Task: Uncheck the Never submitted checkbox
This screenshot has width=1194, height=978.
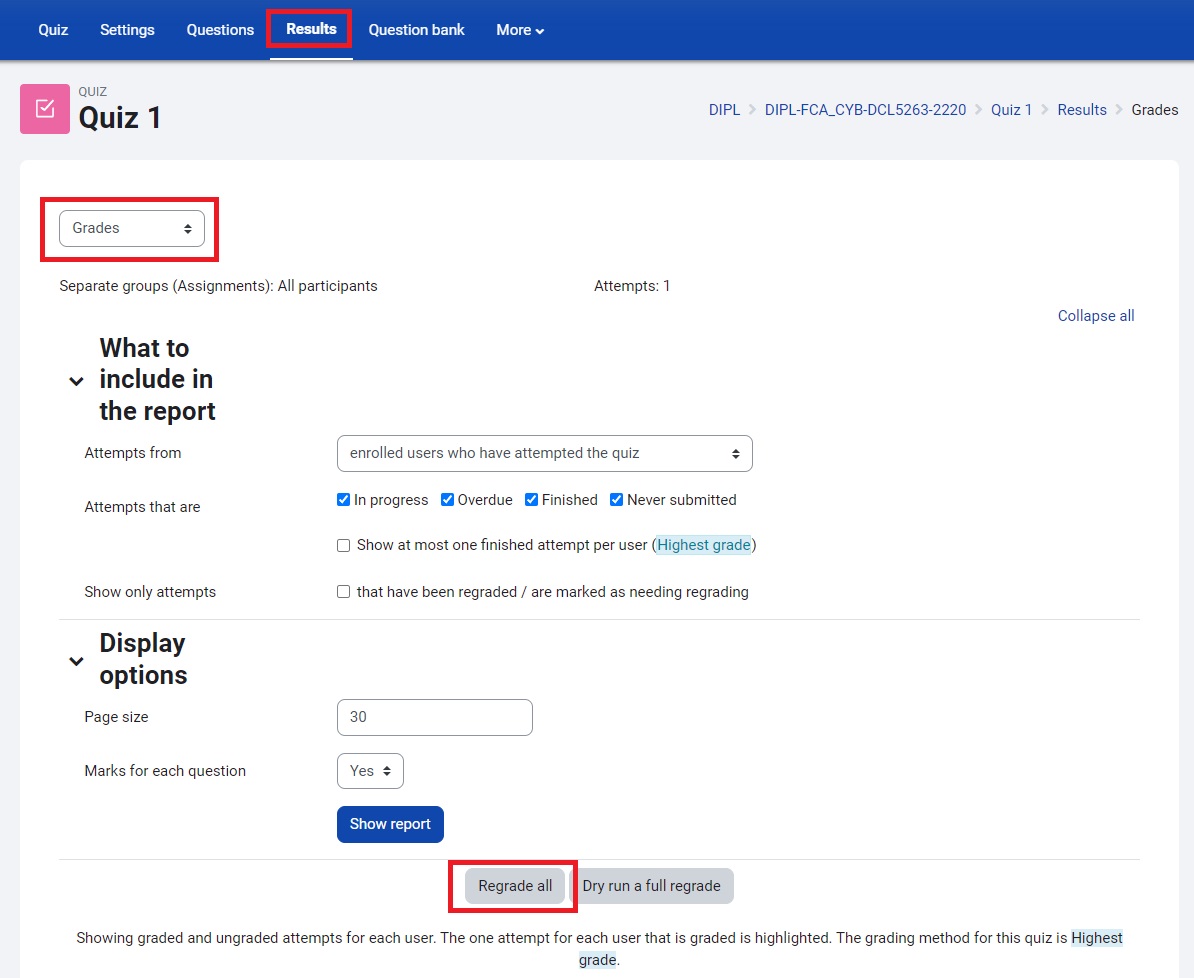Action: point(617,500)
